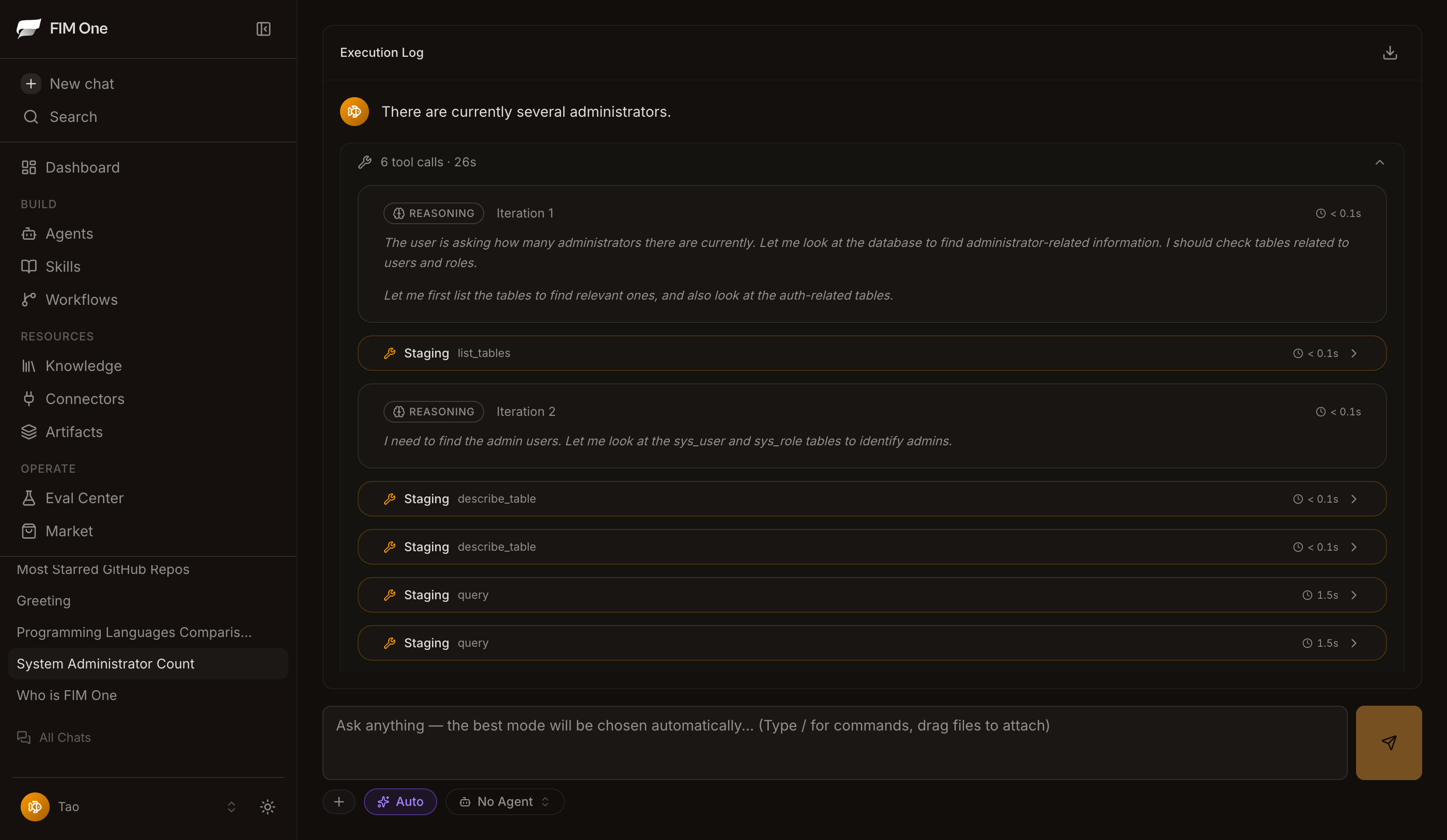The image size is (1447, 840).
Task: Open the Who is FIM One chat
Action: 67,695
